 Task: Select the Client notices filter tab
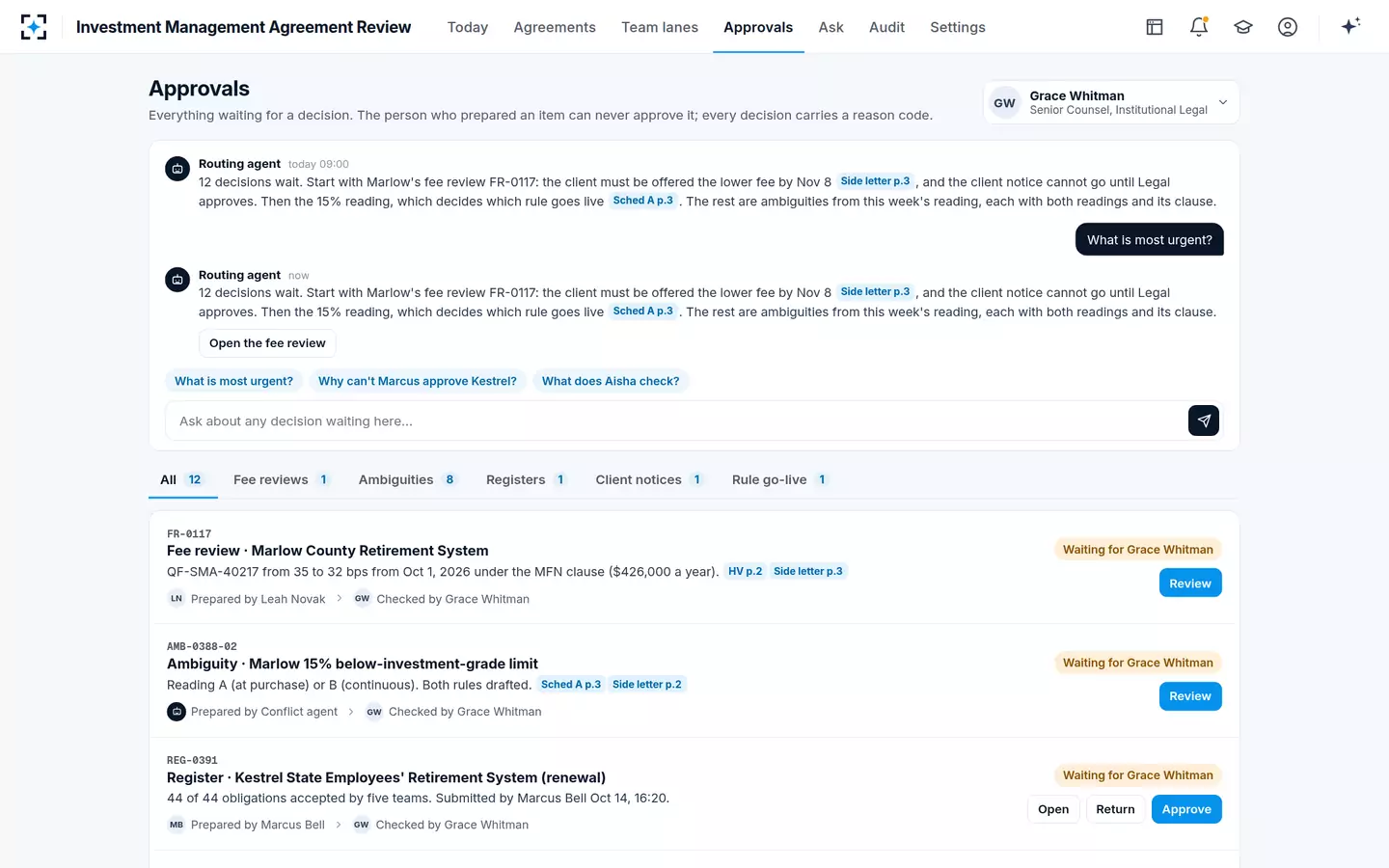coord(650,479)
